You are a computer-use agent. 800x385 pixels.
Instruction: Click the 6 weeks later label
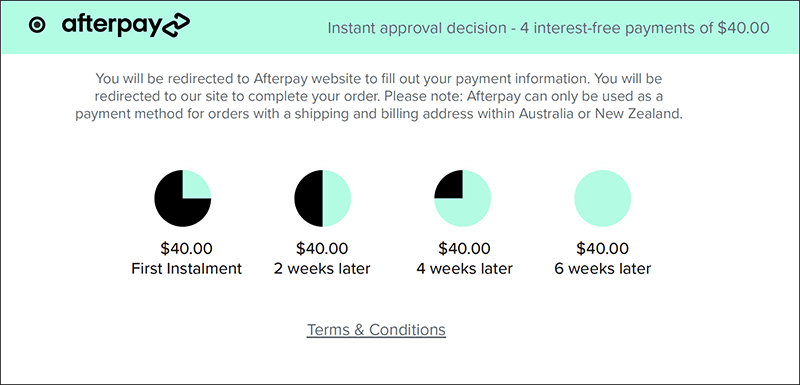click(x=603, y=268)
